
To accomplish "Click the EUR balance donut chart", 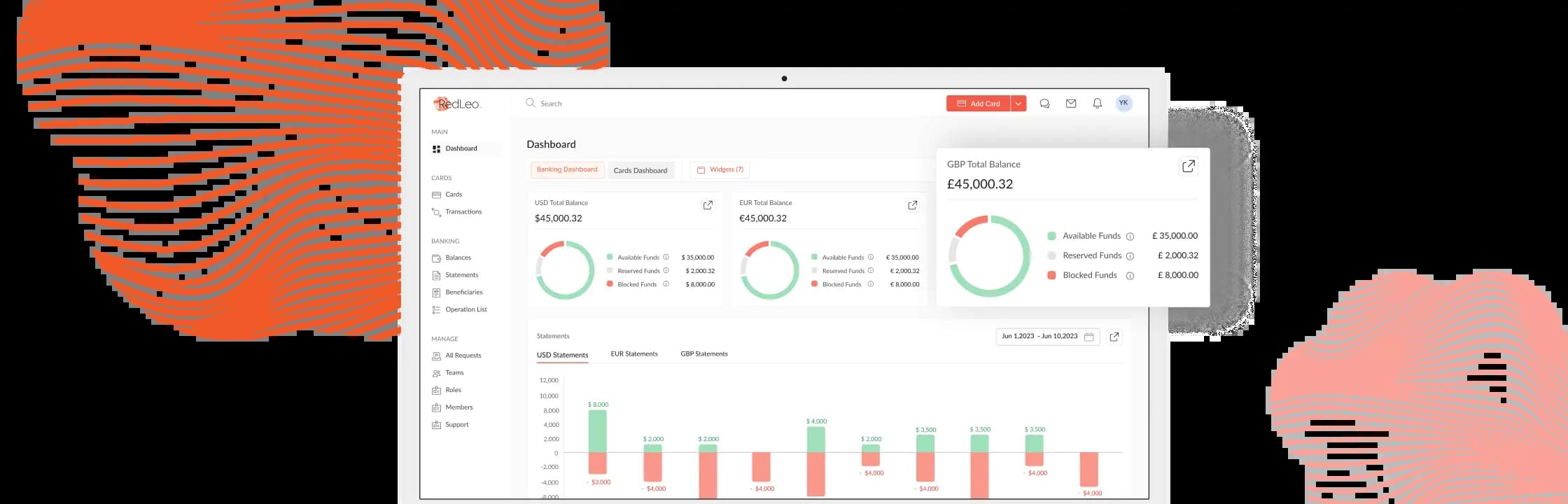I will (770, 269).
